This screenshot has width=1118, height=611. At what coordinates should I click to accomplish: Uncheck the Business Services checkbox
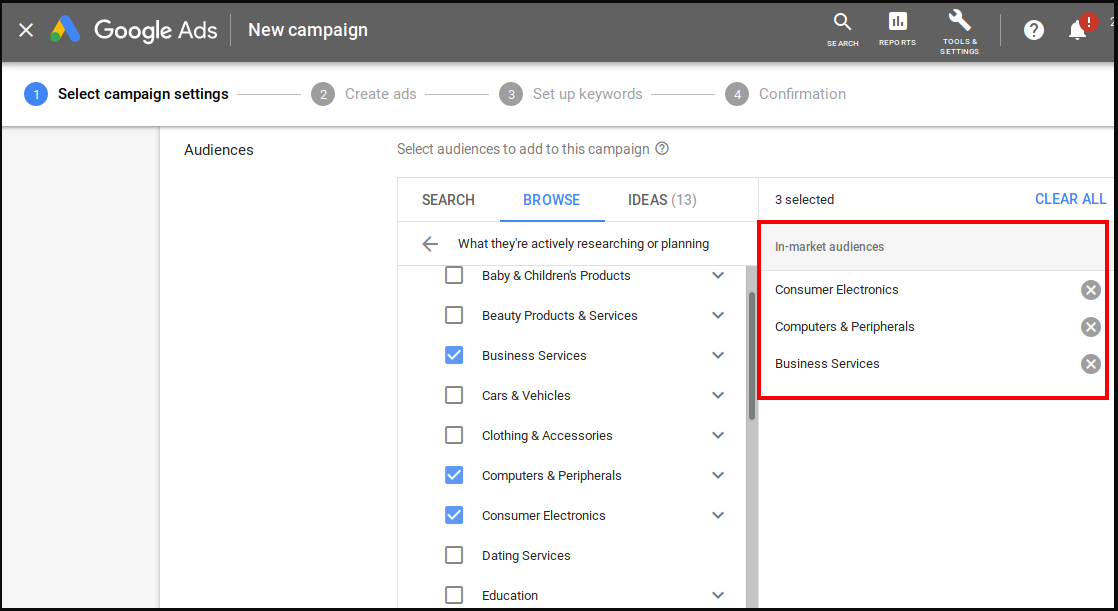tap(454, 355)
